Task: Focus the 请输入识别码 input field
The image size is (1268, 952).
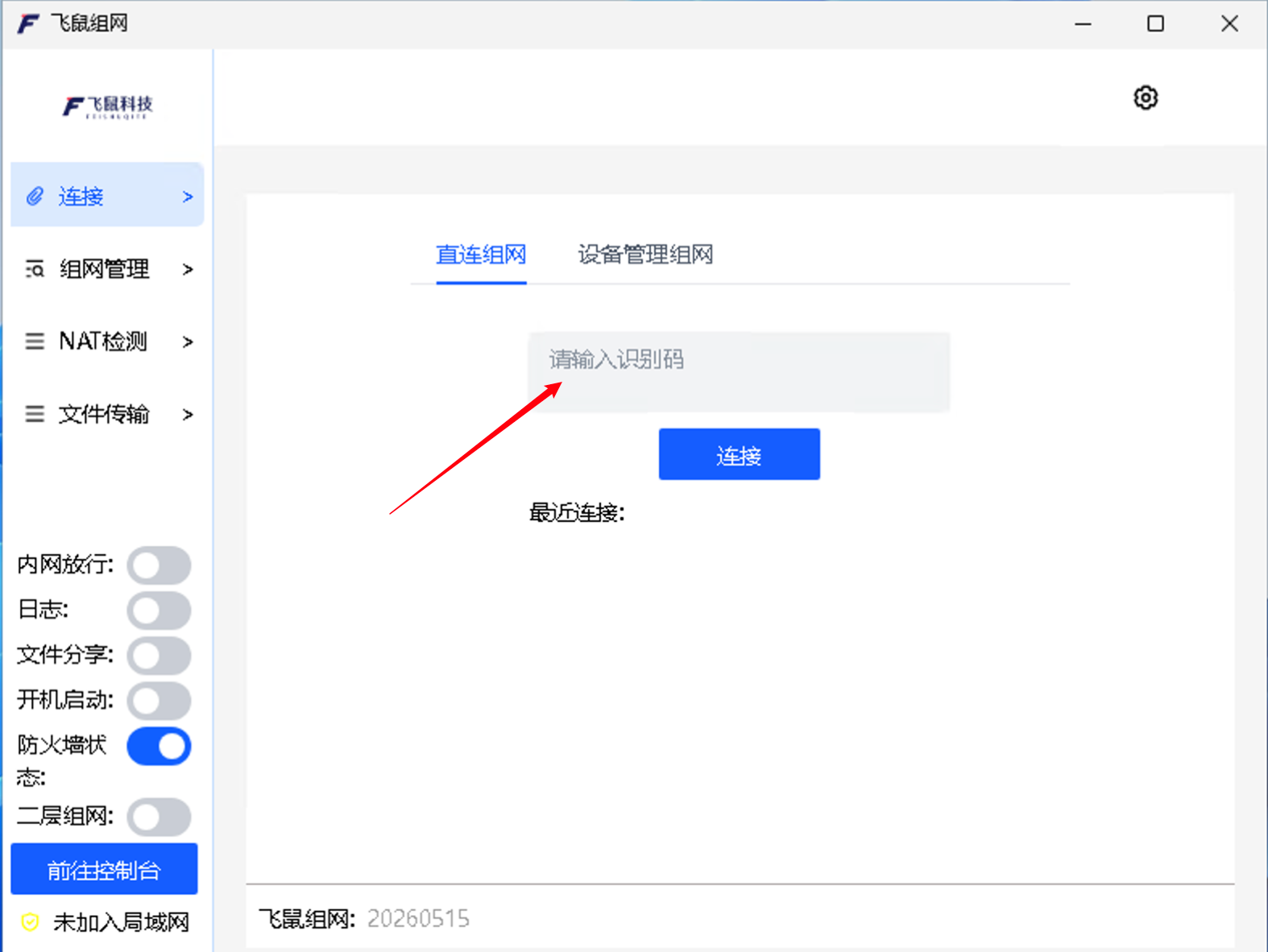Action: (x=740, y=372)
